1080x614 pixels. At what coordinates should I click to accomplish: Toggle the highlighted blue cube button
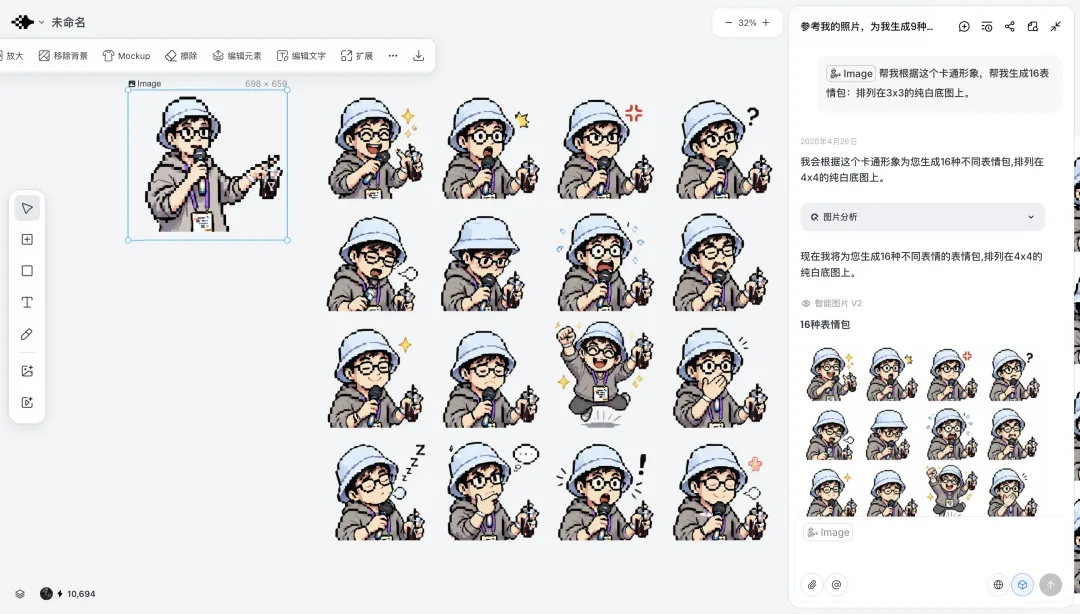coord(1022,585)
